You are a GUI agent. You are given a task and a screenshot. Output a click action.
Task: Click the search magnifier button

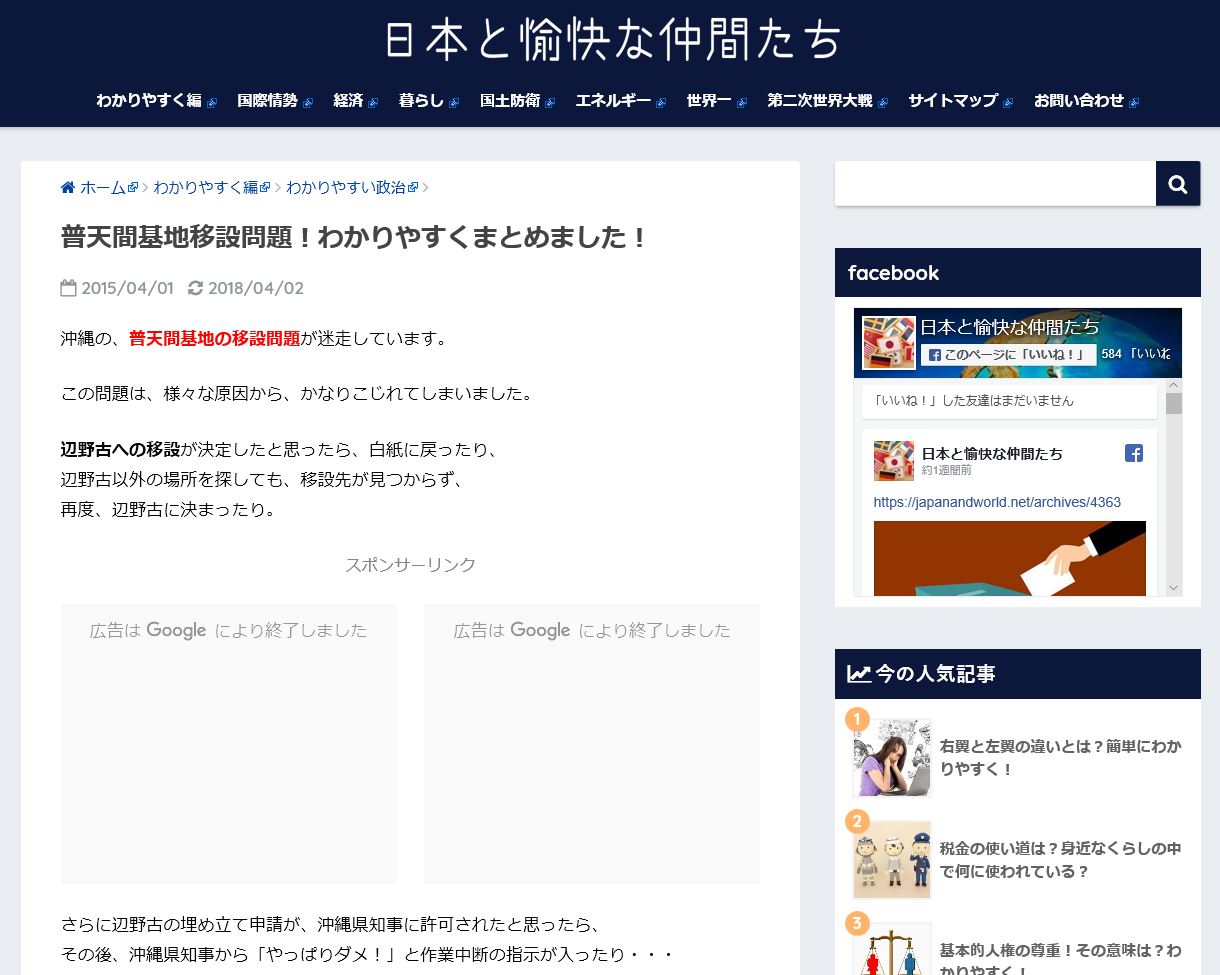[1178, 184]
